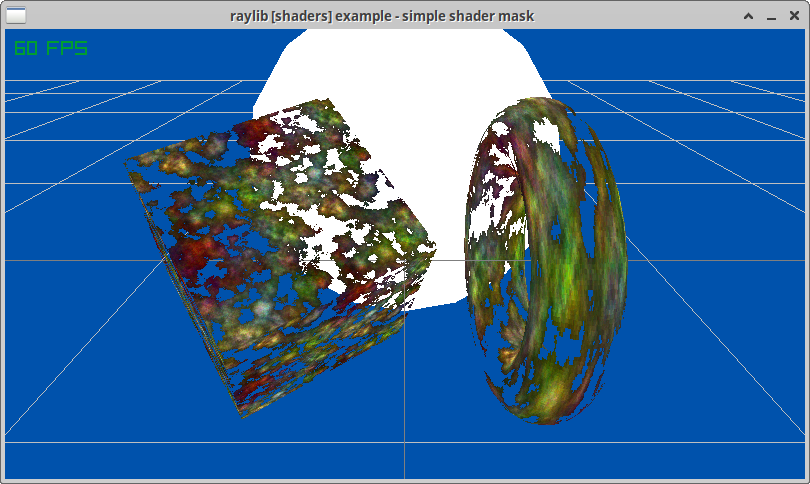Click the 60 FPS counter text

[x=51, y=48]
